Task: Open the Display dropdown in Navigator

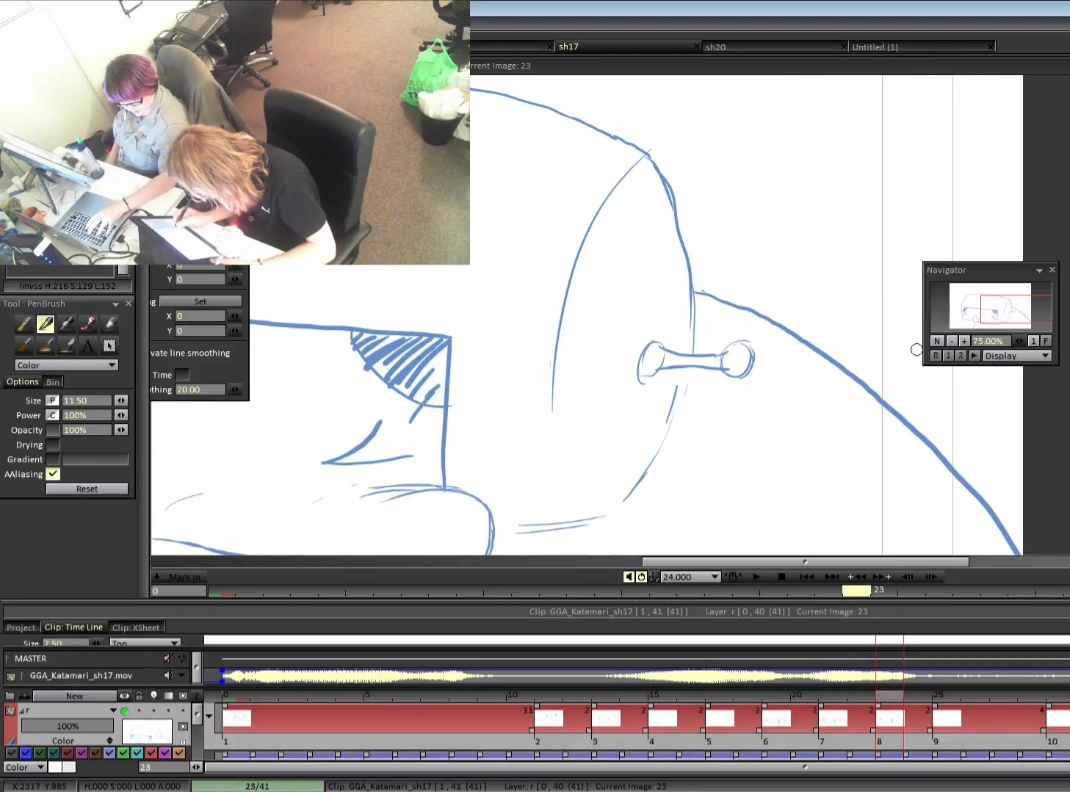Action: [1016, 355]
